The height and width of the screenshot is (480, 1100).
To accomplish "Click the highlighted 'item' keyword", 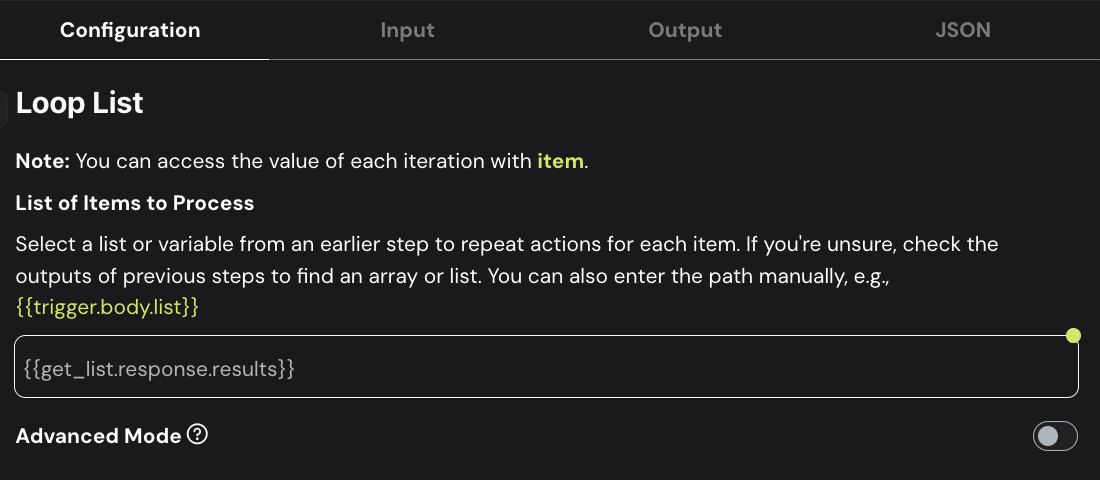I will point(560,160).
